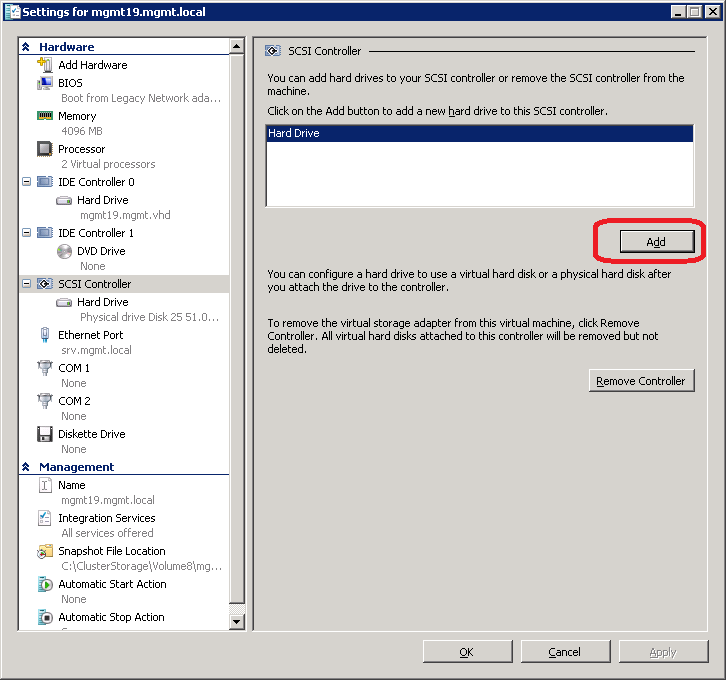Select Hard Drive in the device list
The image size is (726, 680).
(480, 133)
